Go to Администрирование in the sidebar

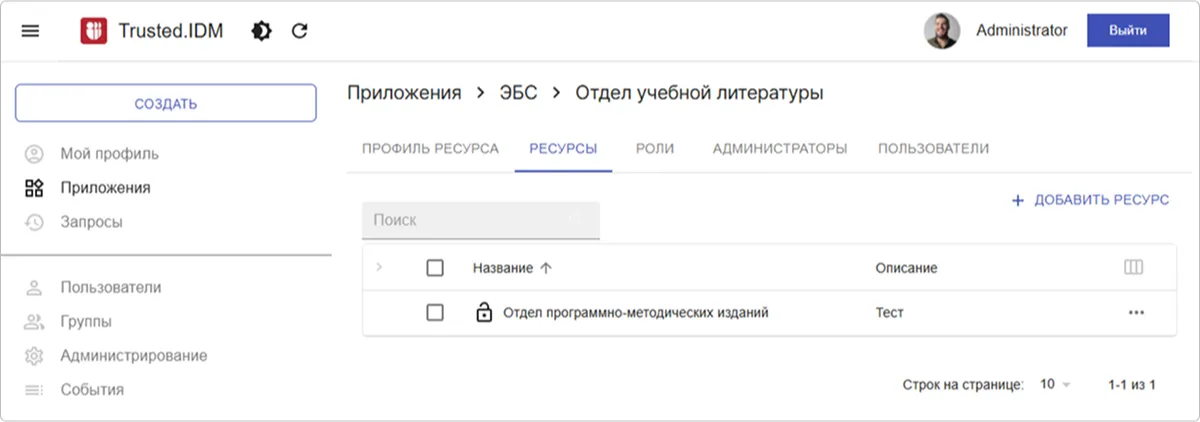coord(133,355)
